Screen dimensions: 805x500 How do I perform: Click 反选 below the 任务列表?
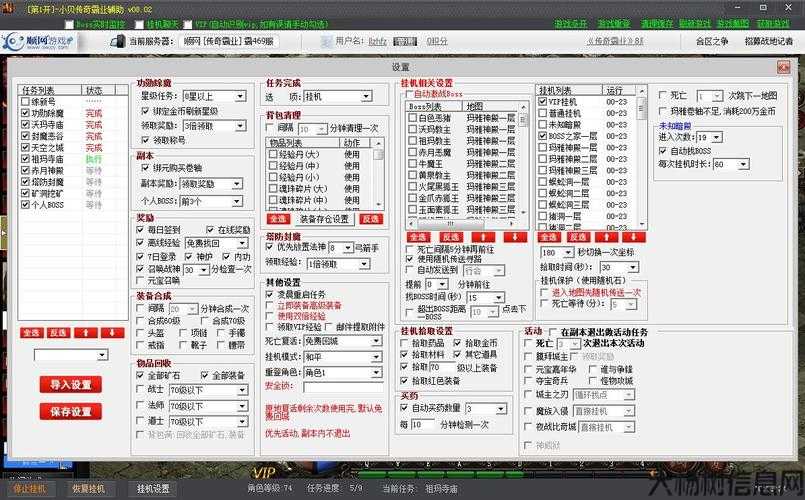(x=59, y=333)
